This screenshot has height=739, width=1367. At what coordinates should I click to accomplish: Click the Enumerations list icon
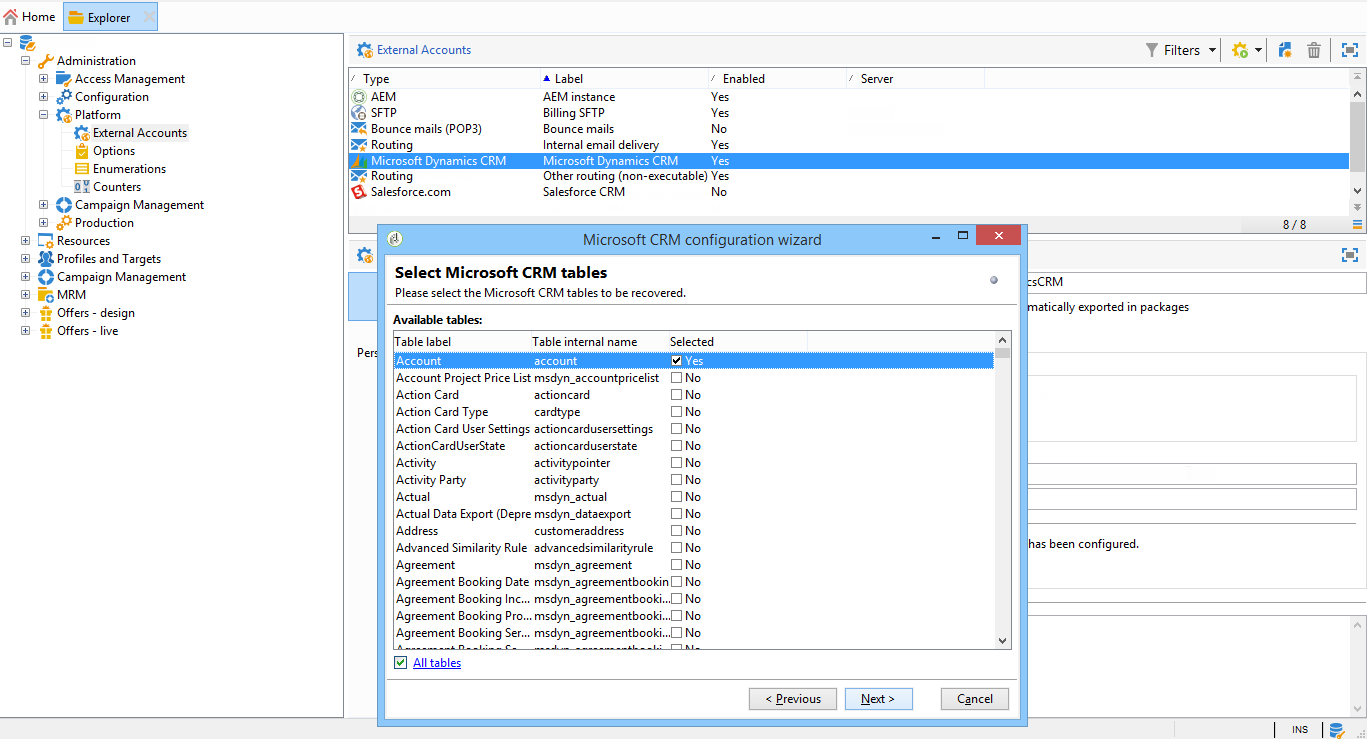[82, 169]
